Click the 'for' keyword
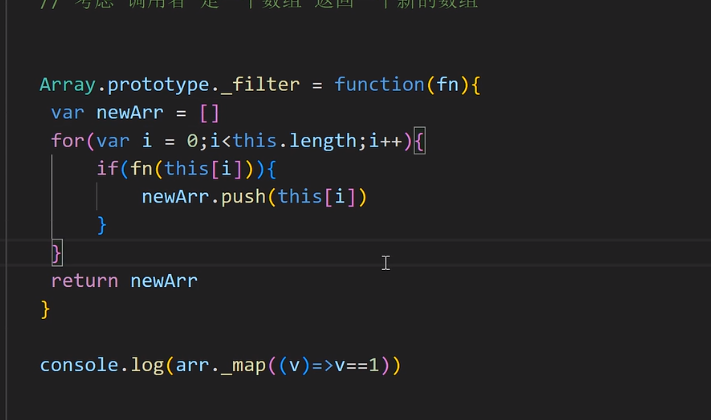The width and height of the screenshot is (711, 420). [x=68, y=141]
